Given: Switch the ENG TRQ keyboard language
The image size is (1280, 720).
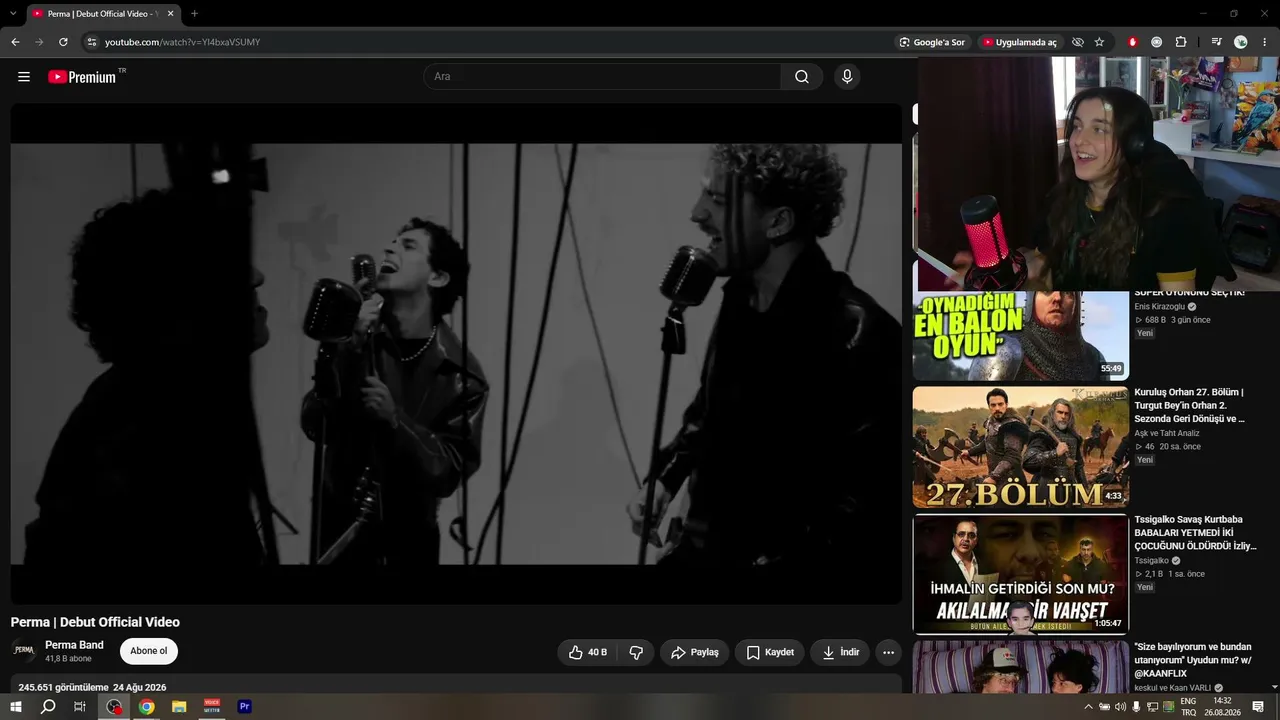Looking at the screenshot, I should (1188, 707).
